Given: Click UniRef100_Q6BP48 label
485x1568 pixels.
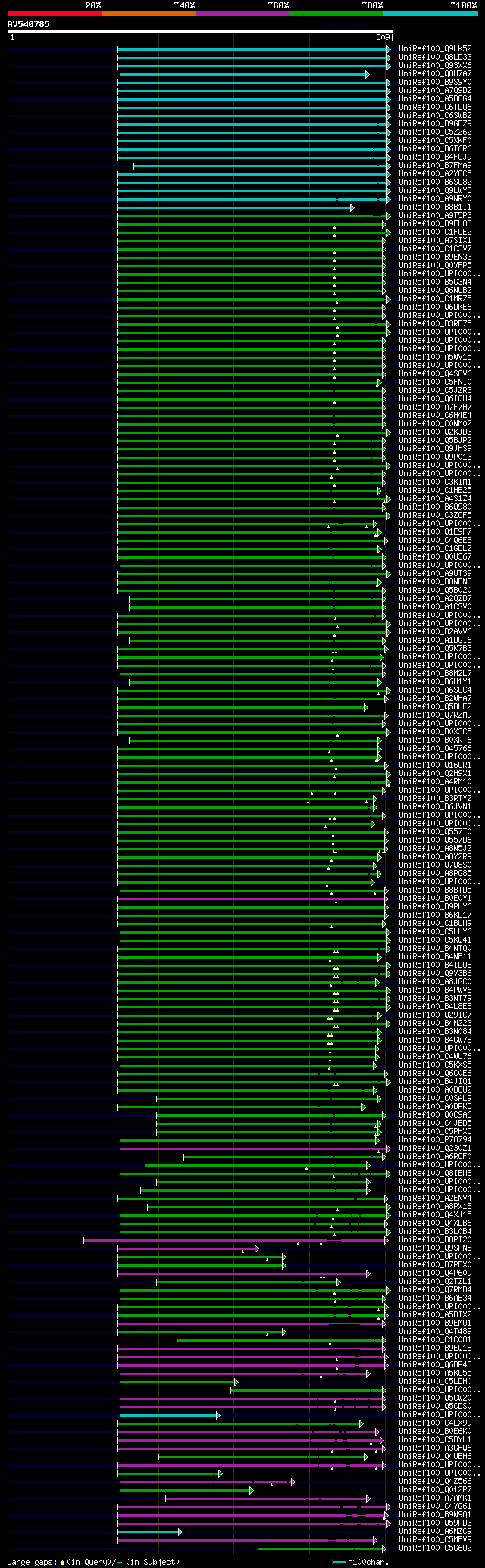Looking at the screenshot, I should click(x=435, y=1364).
